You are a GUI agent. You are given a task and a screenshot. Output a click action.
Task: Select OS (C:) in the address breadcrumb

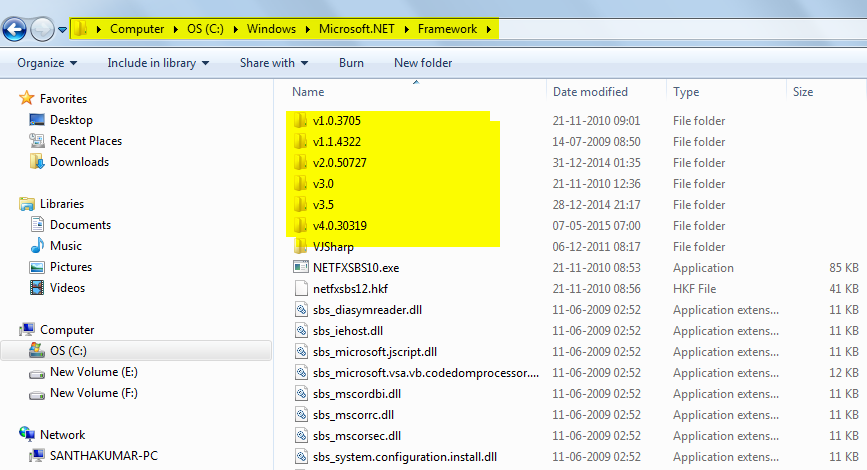pos(205,29)
